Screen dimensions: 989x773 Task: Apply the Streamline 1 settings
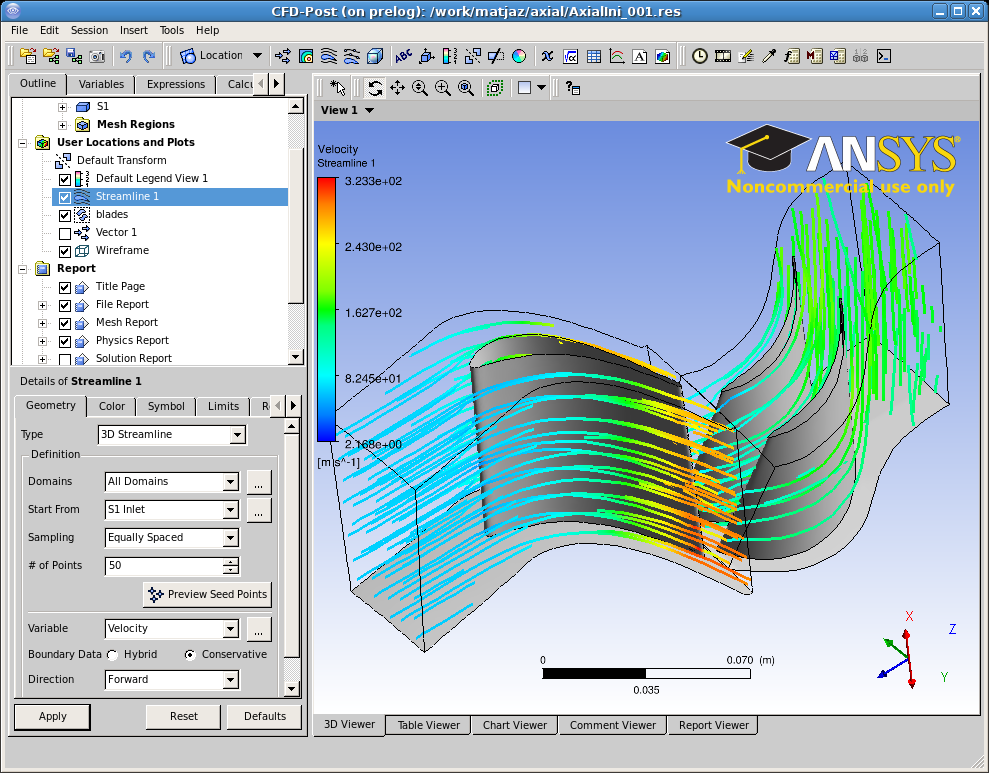pyautogui.click(x=52, y=716)
